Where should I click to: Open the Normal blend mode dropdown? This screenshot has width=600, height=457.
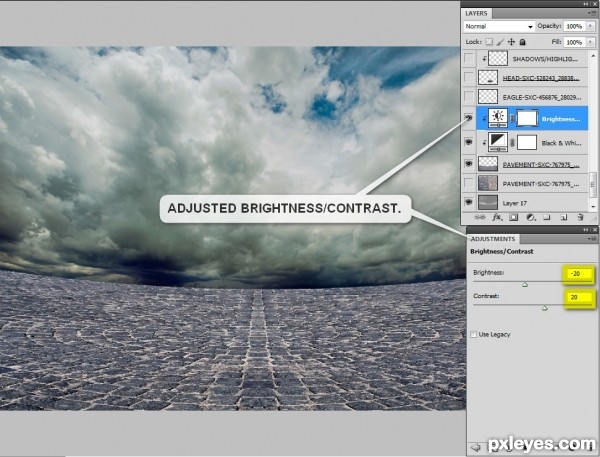click(499, 26)
